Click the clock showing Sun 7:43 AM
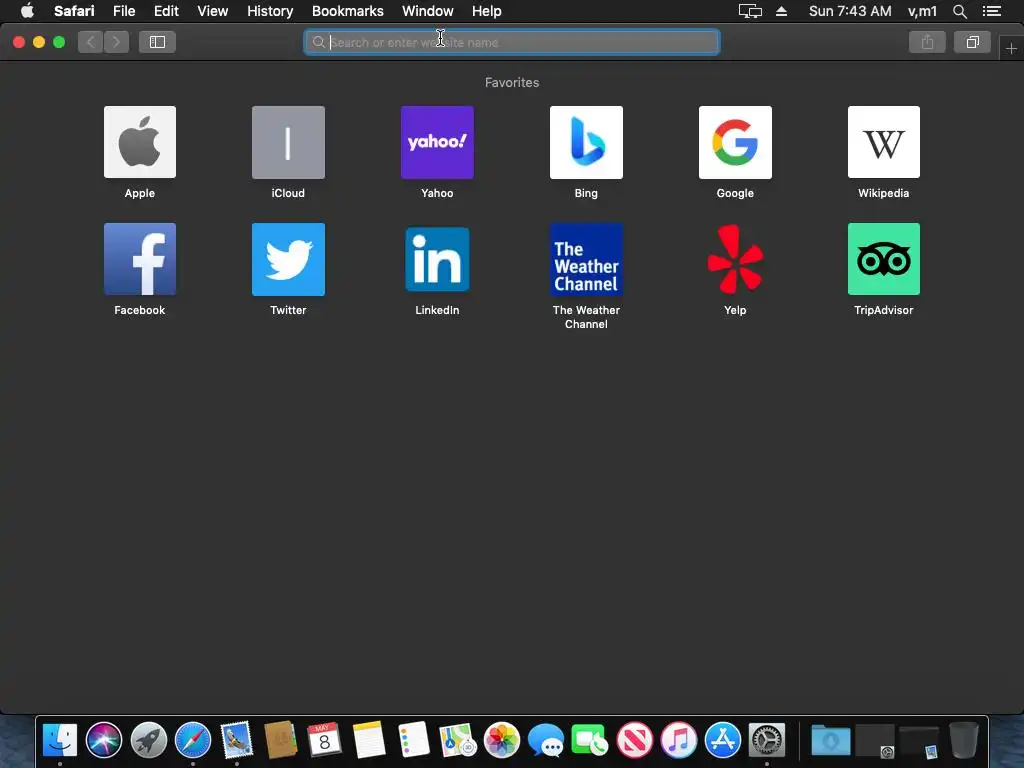 pyautogui.click(x=850, y=11)
